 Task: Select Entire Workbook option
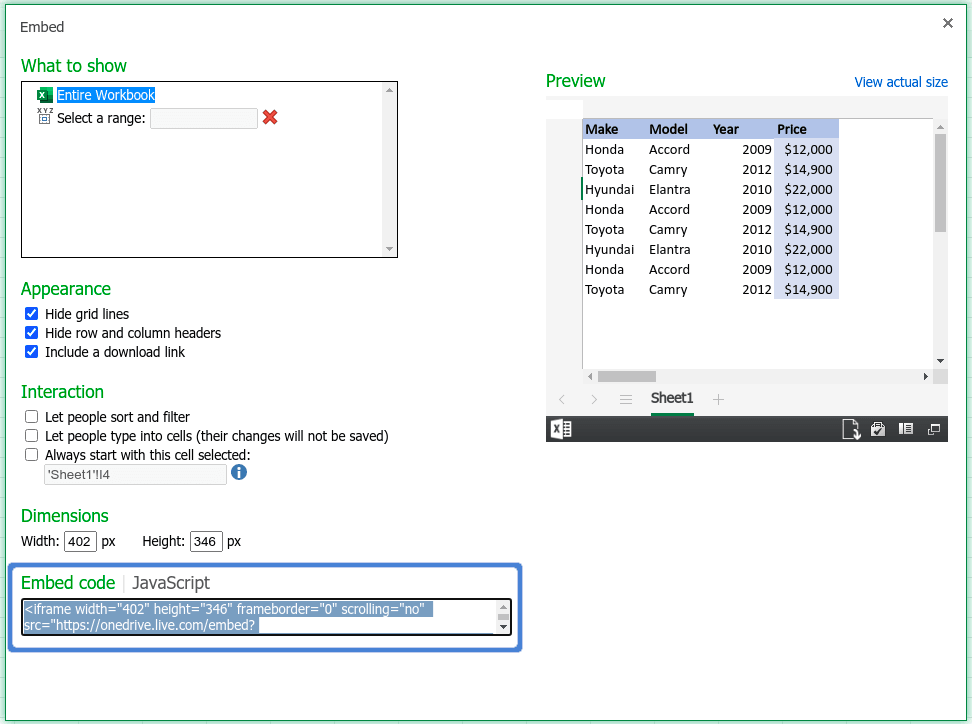point(105,95)
